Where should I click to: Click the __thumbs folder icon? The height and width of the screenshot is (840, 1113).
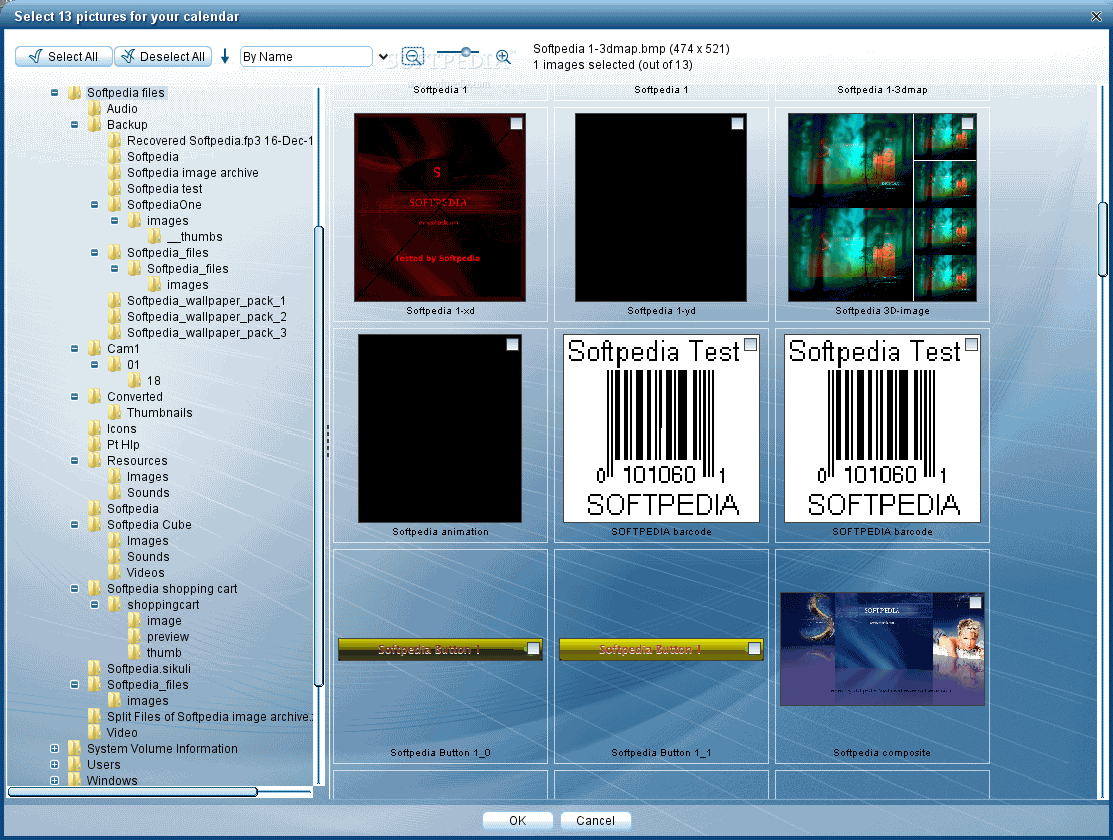click(154, 236)
